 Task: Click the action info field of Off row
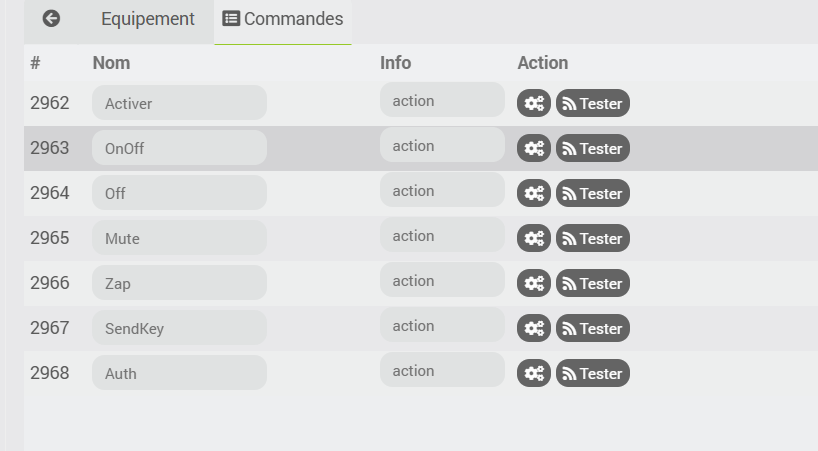point(442,190)
